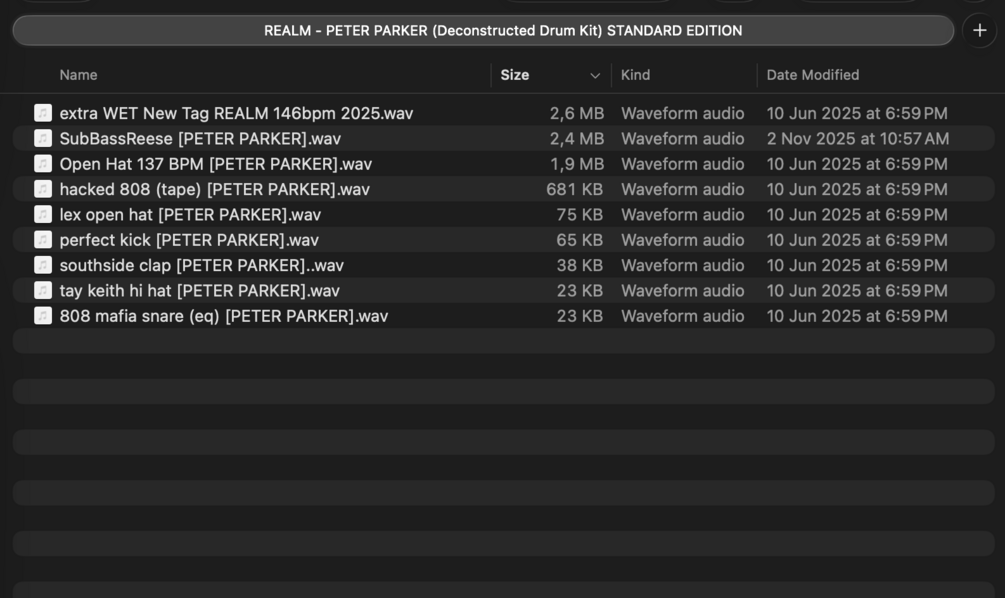Click the 75 KB size value
Screen dimensions: 1005x598
tap(579, 215)
